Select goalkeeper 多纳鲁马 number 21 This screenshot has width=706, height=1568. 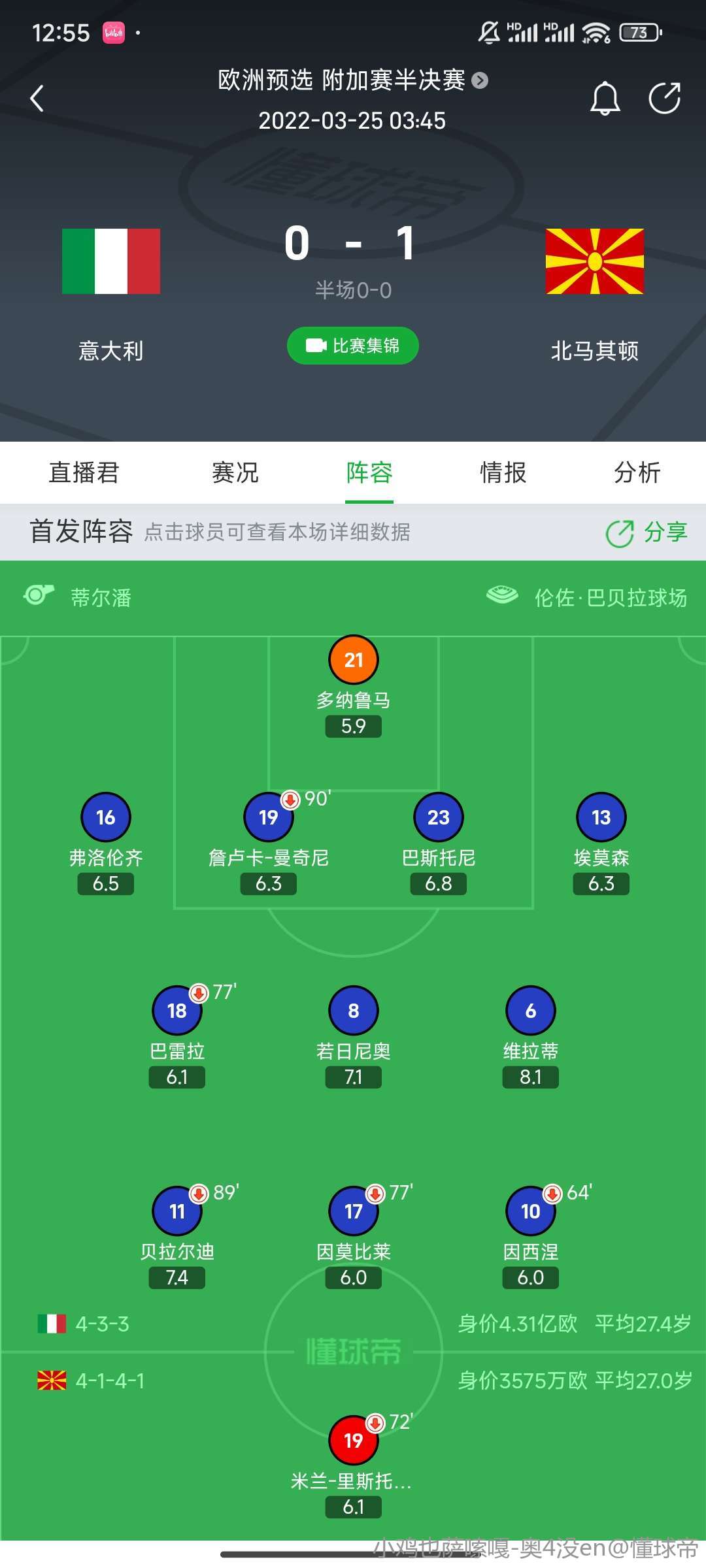click(354, 660)
